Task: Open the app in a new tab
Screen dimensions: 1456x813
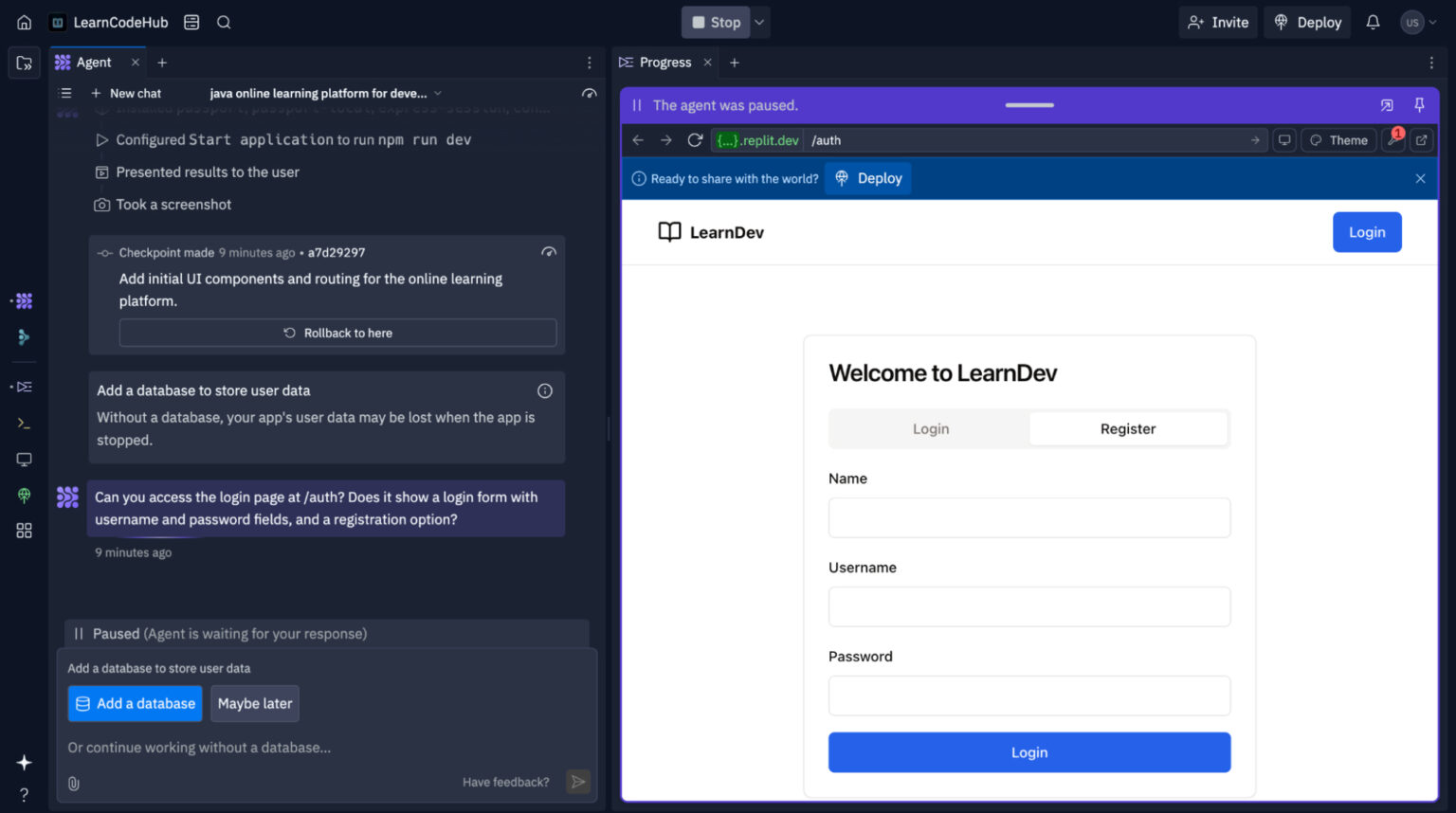Action: 1421,139
